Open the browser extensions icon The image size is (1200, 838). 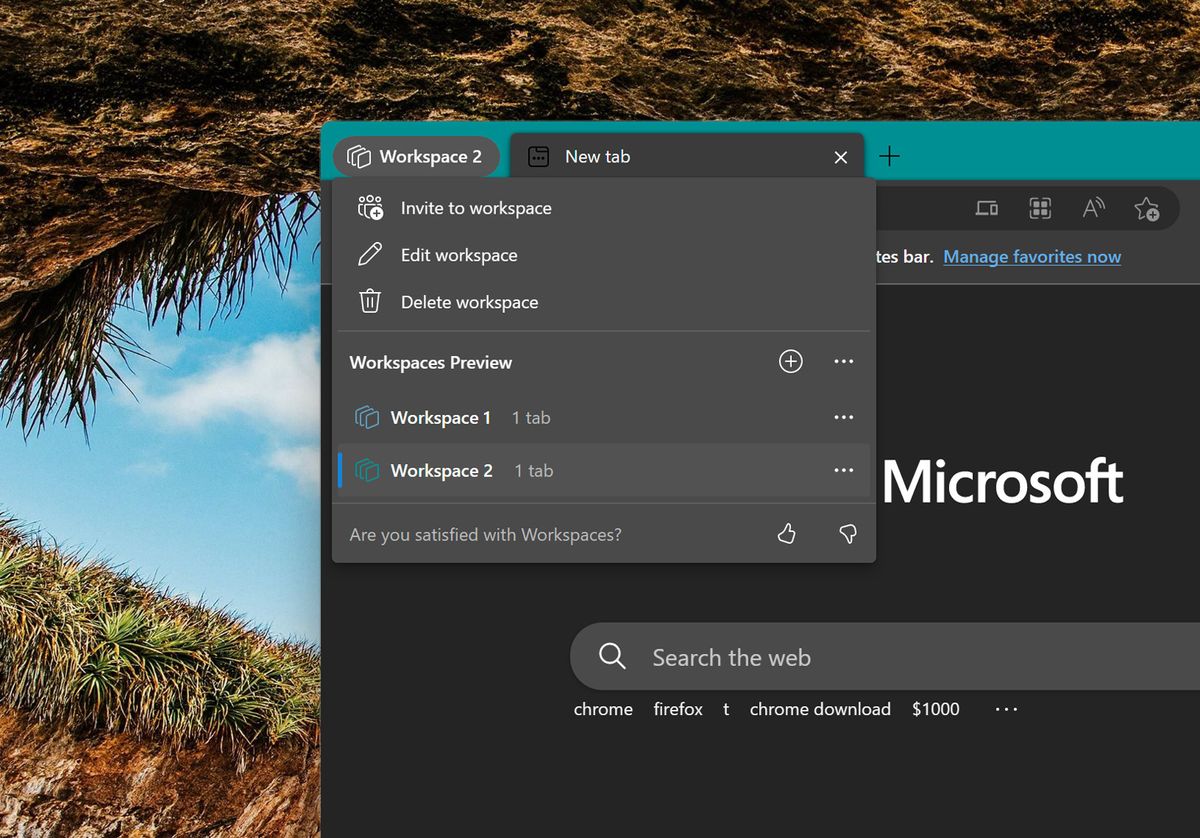1040,208
